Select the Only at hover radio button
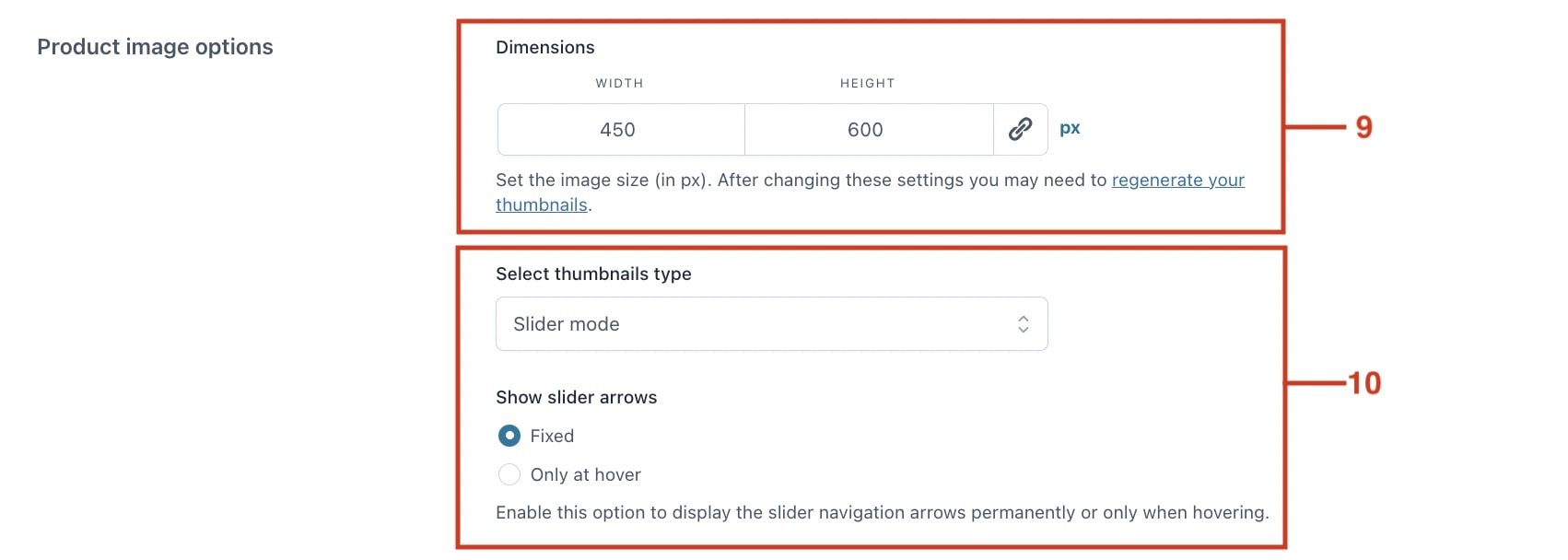The image size is (1568, 560). point(509,474)
